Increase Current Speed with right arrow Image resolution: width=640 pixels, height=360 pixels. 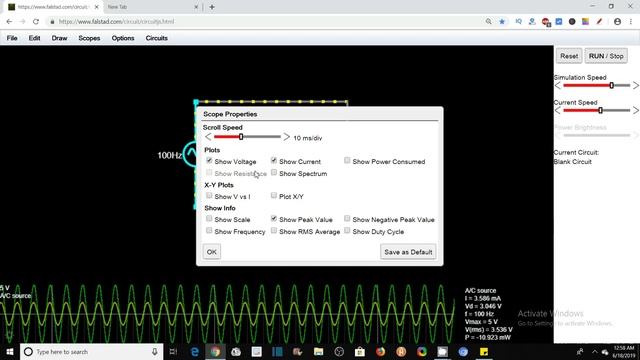[x=636, y=111]
